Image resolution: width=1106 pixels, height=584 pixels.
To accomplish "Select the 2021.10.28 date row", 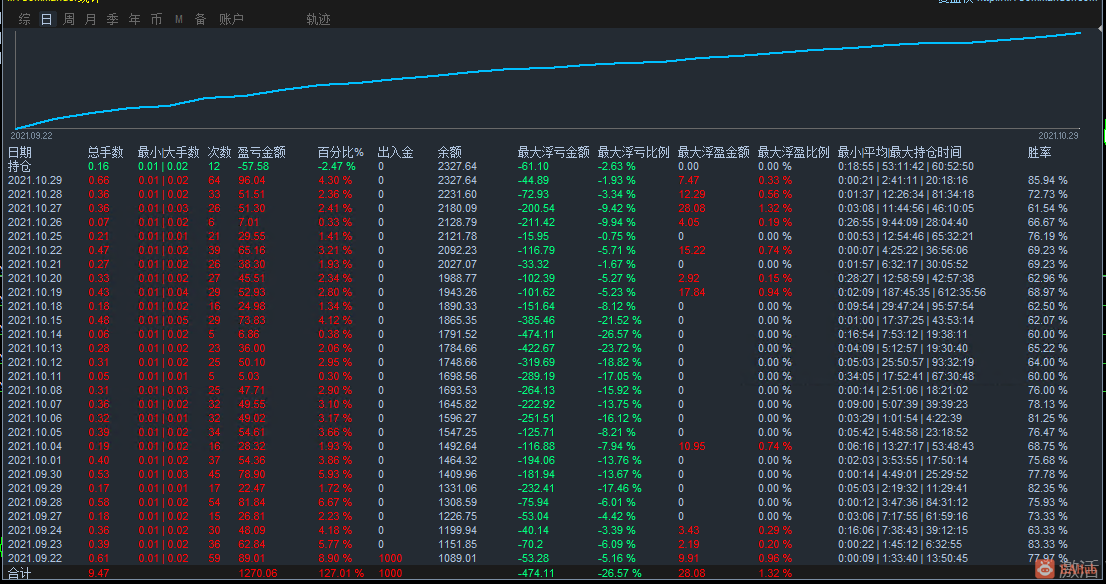I will click(x=35, y=195).
